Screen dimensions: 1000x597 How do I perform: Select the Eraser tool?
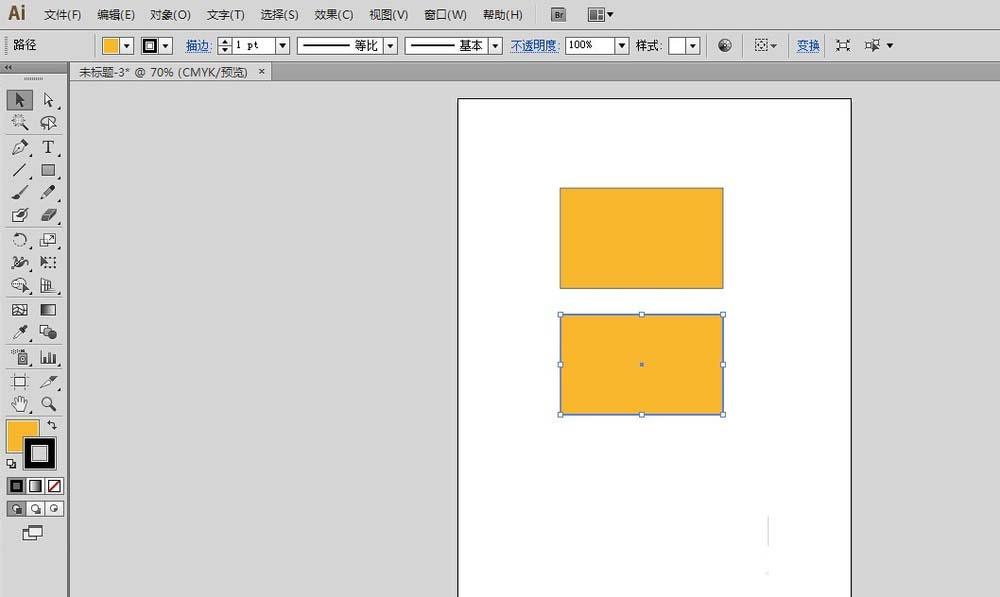coord(48,216)
